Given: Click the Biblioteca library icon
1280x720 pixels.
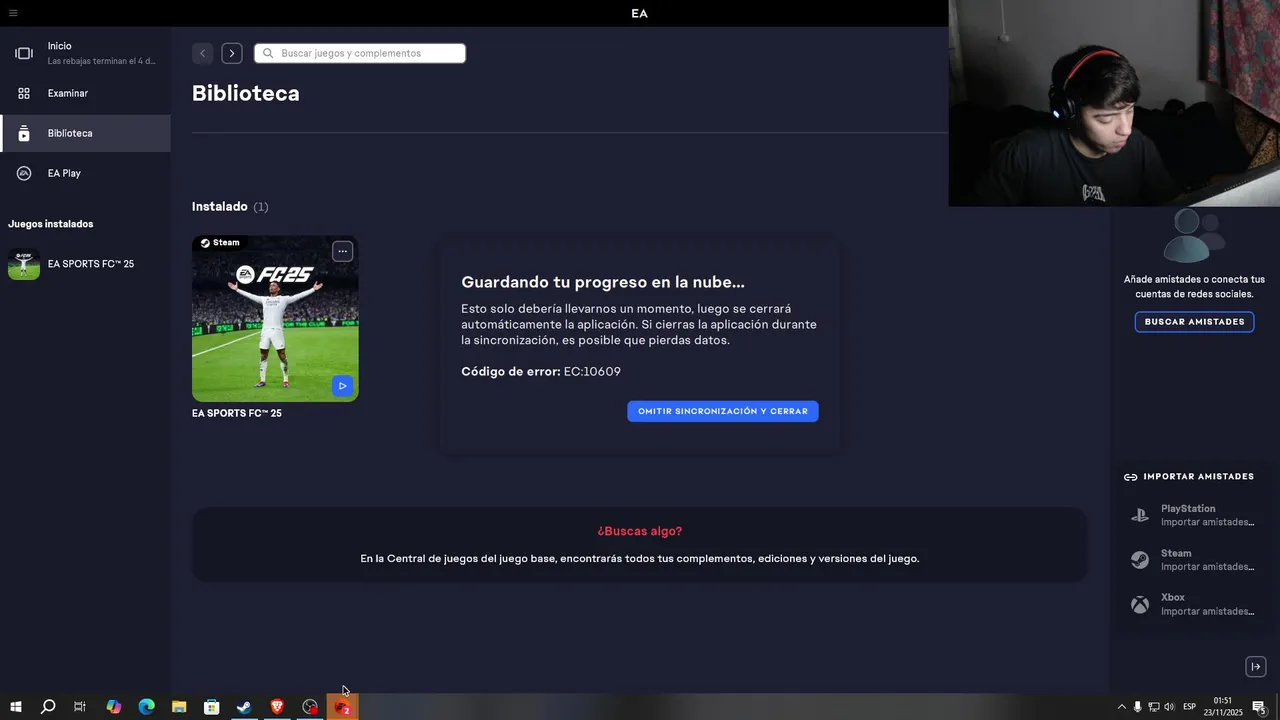Looking at the screenshot, I should (24, 133).
